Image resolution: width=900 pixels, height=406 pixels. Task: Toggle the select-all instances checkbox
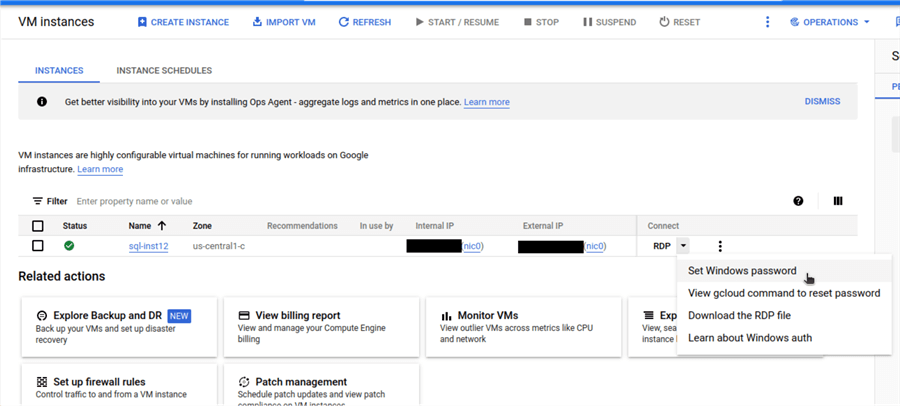coord(38,226)
